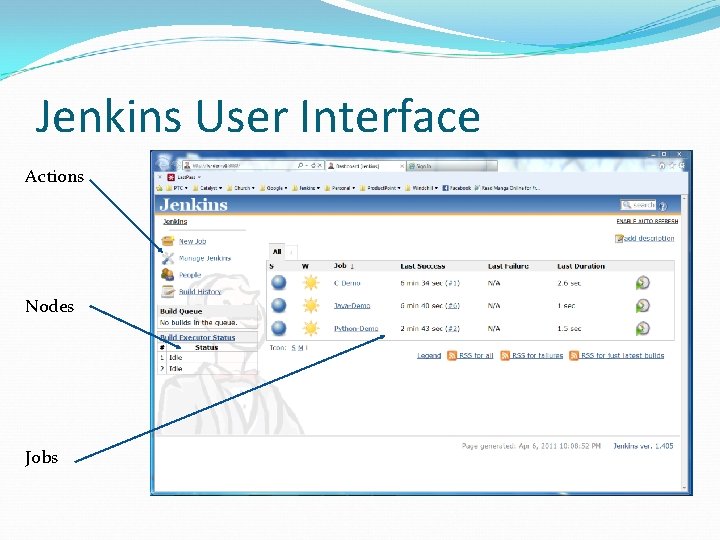Open the Jenkins bookmarks folder dropdown
This screenshot has height=540, width=720.
[x=306, y=188]
